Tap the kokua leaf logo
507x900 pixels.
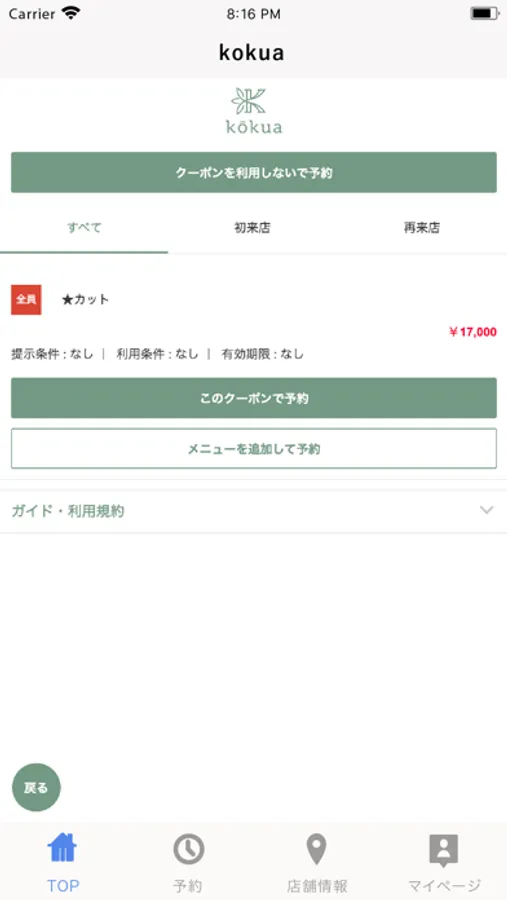(x=254, y=111)
